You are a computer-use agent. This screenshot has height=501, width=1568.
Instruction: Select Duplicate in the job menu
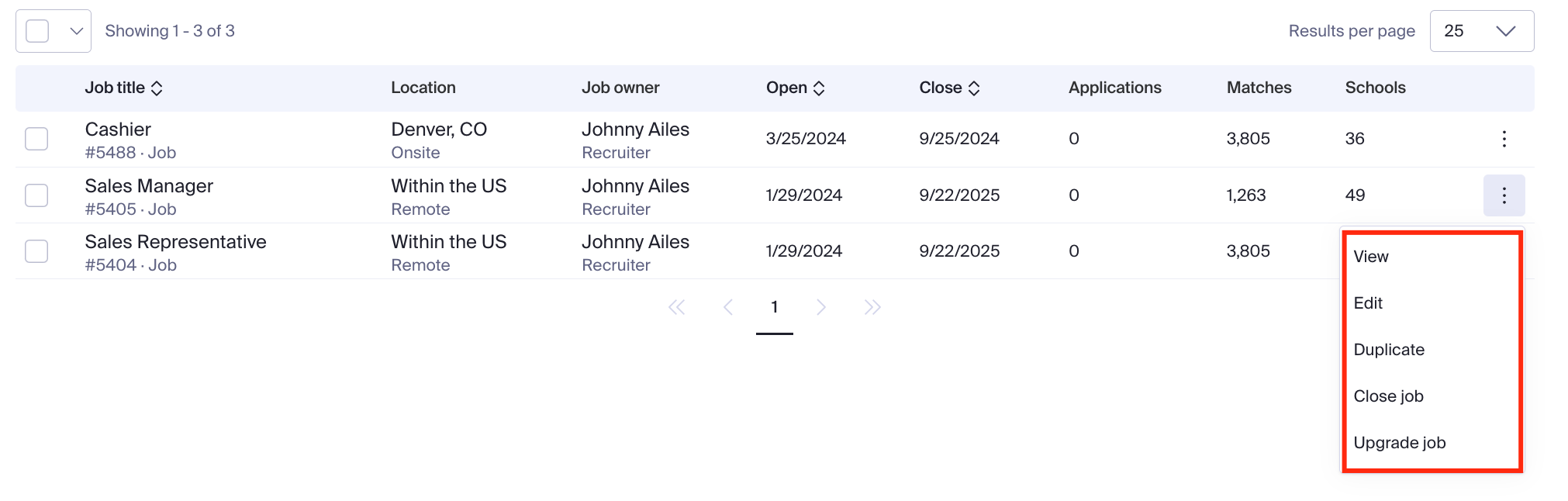pyautogui.click(x=1389, y=350)
